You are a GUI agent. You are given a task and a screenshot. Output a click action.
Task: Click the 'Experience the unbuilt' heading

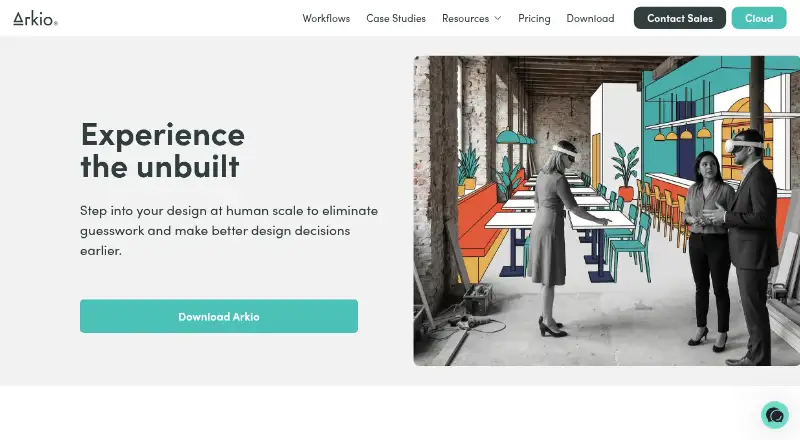[163, 150]
